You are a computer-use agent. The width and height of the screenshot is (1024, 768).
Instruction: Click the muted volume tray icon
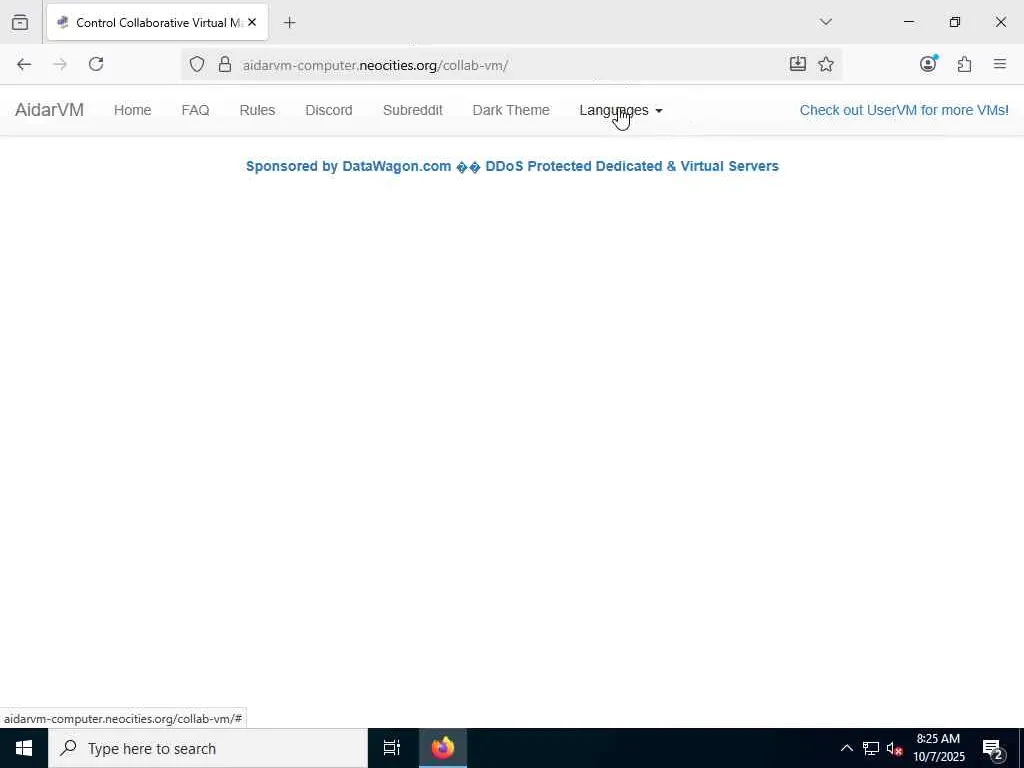895,748
